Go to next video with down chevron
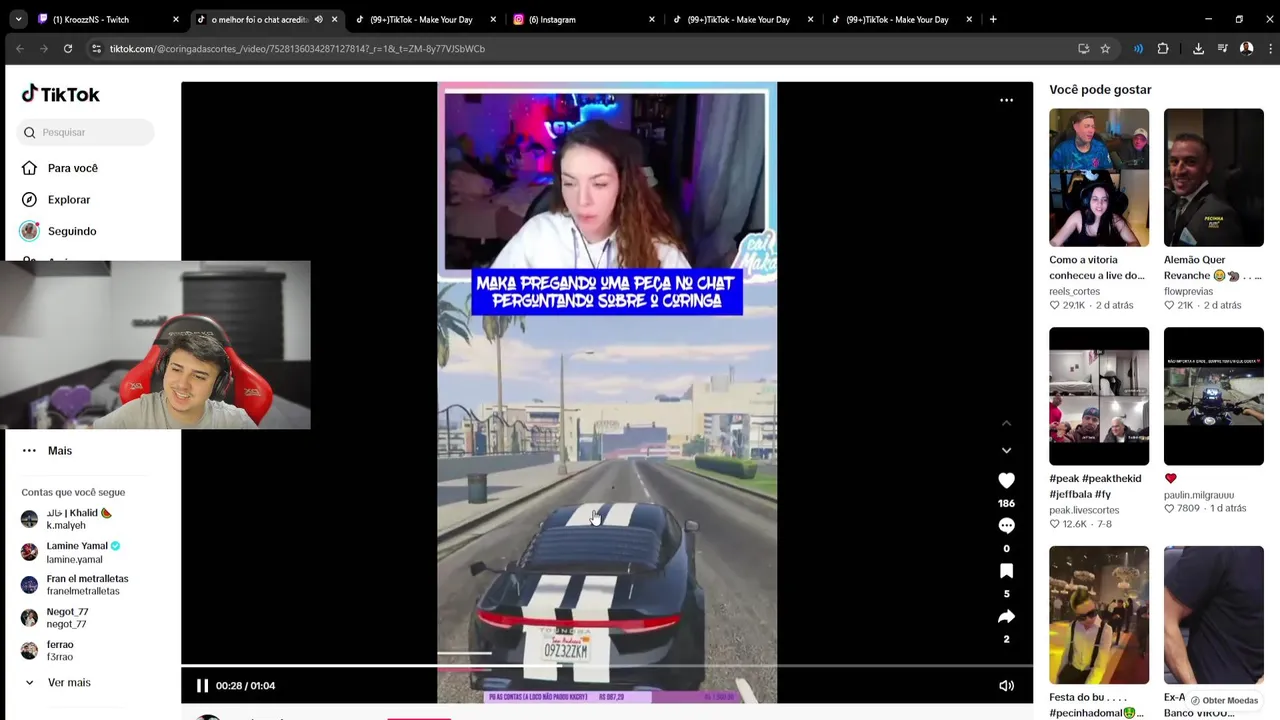Image resolution: width=1280 pixels, height=720 pixels. coord(1006,451)
